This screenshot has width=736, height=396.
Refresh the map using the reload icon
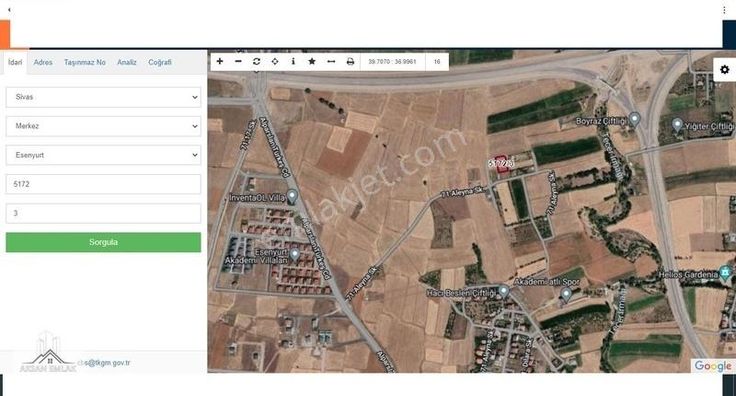pos(256,61)
